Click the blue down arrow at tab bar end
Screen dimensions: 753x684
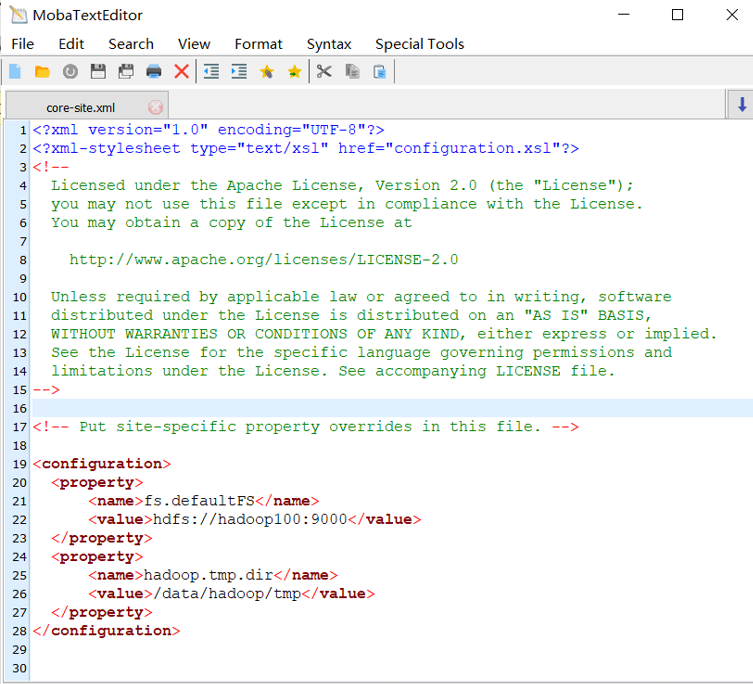point(742,104)
